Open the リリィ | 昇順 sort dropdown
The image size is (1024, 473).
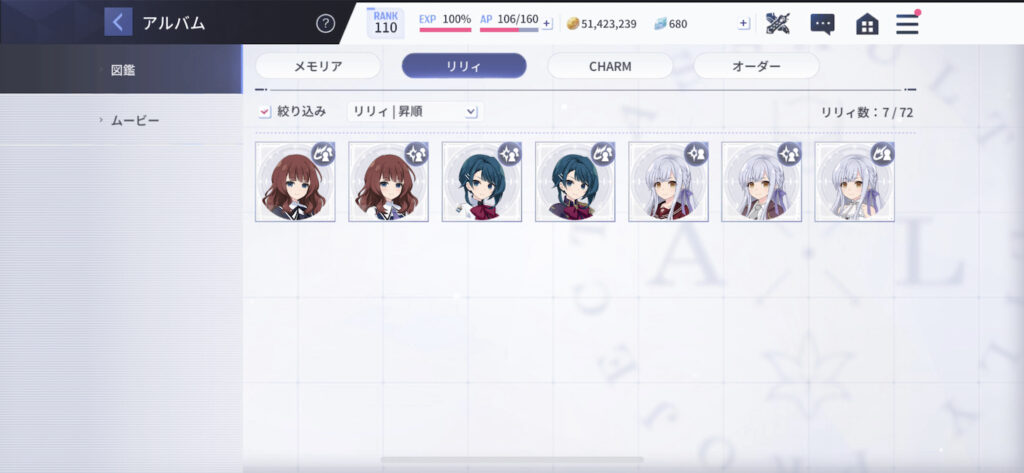click(x=415, y=112)
